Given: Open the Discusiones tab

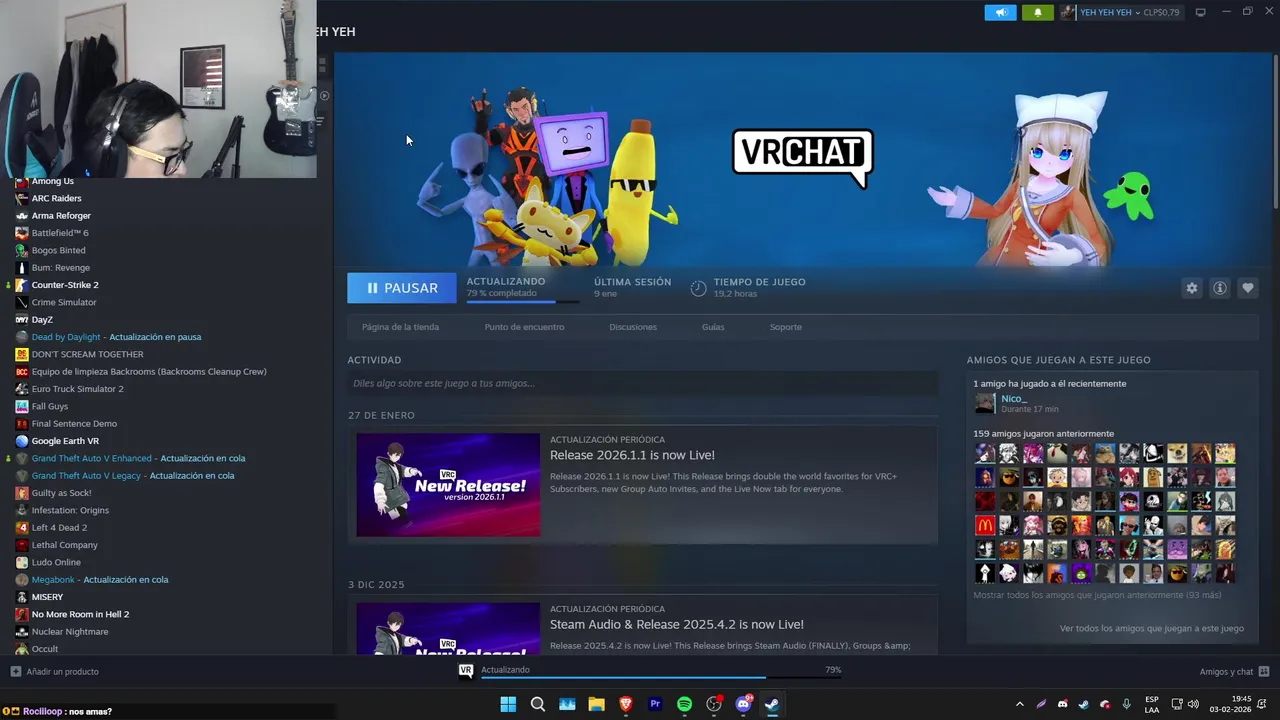Looking at the screenshot, I should pyautogui.click(x=633, y=327).
